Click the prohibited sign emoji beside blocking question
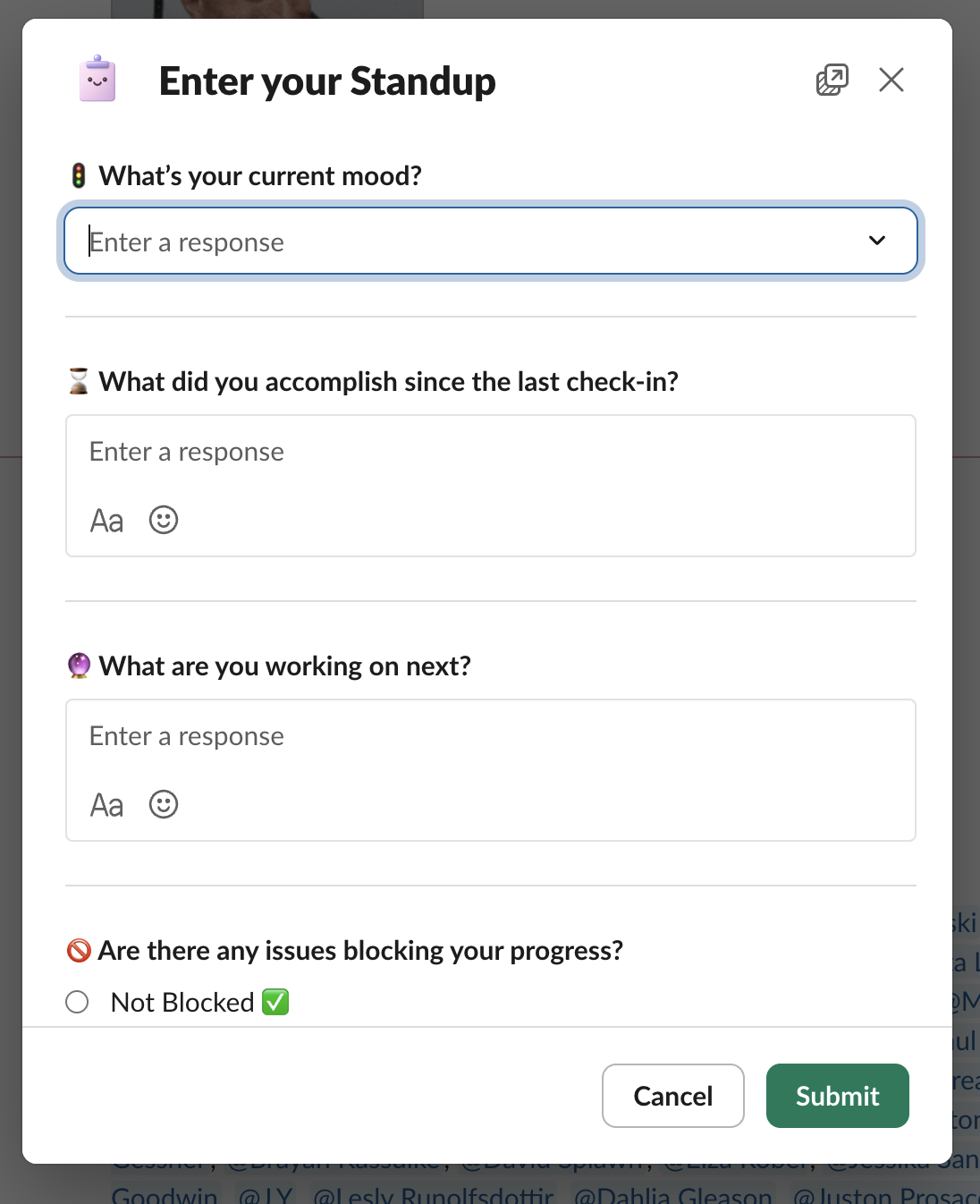This screenshot has width=980, height=1204. coord(79,950)
